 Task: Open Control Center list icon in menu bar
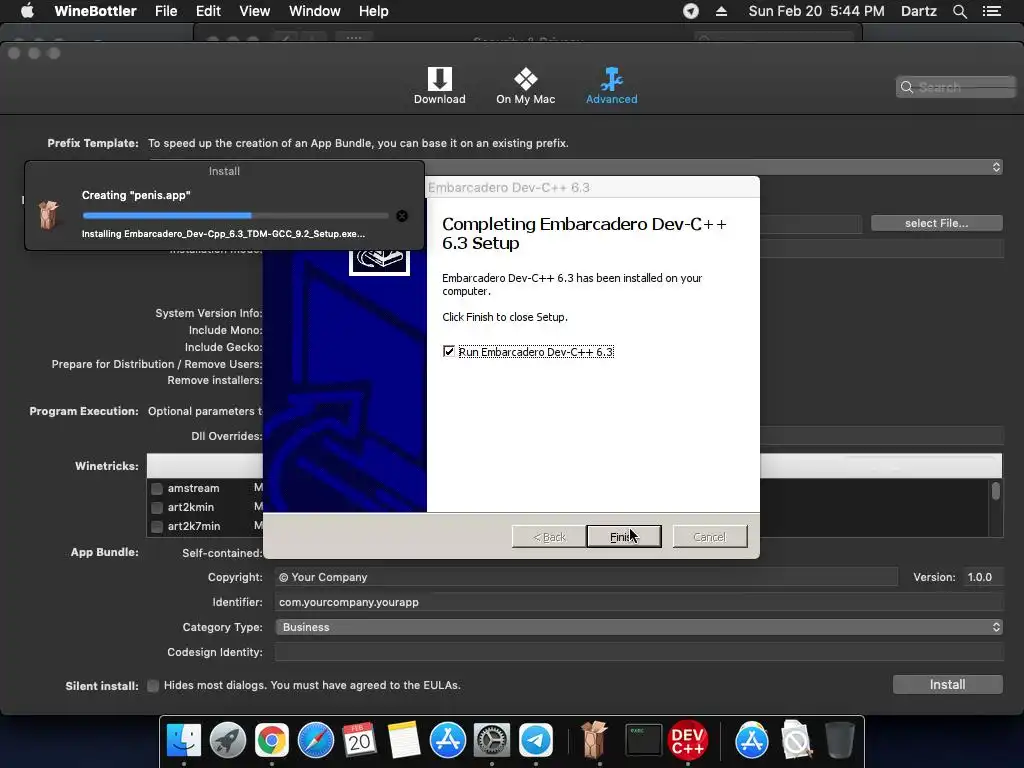pos(991,11)
